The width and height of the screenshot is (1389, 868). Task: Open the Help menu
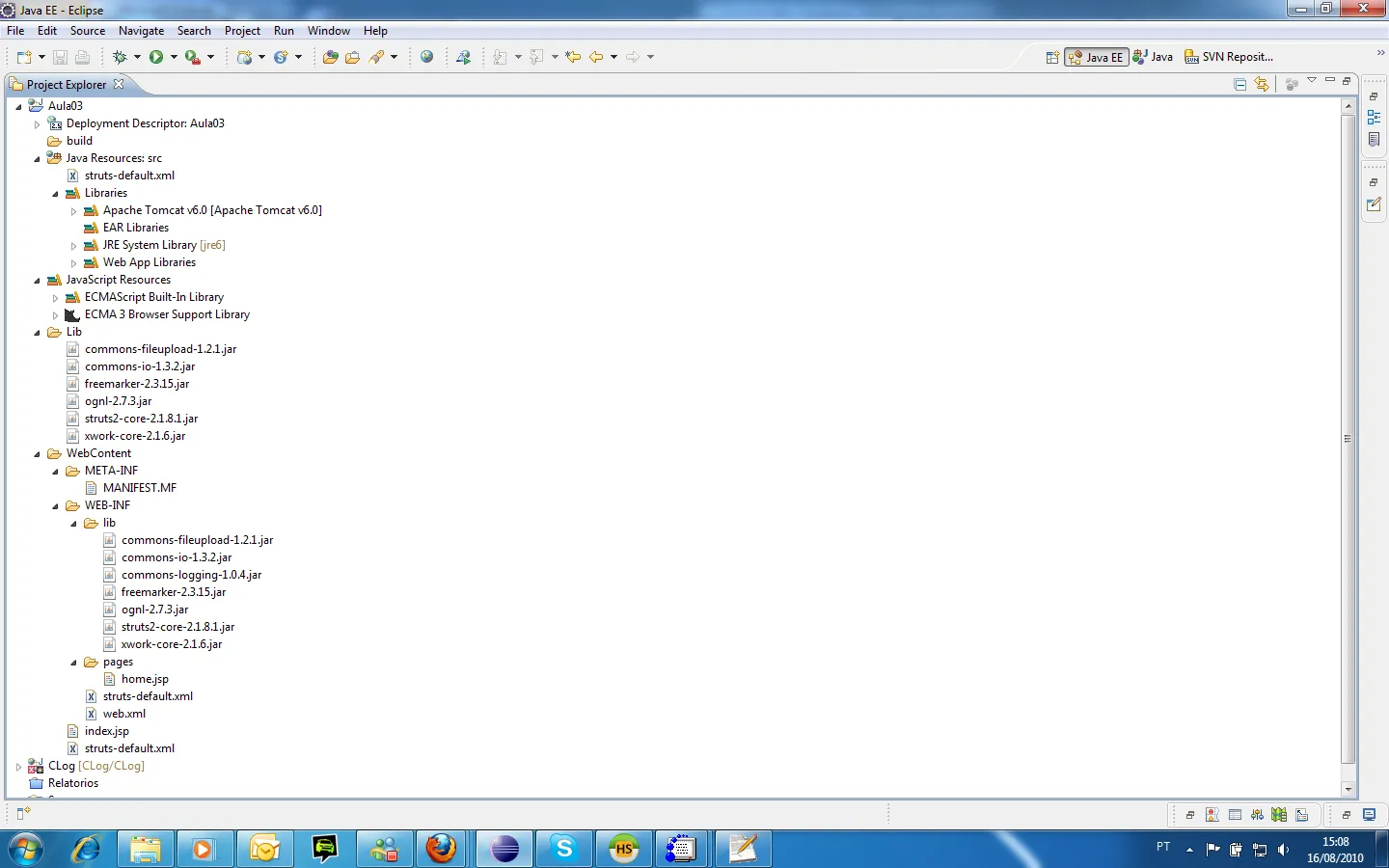(x=375, y=31)
